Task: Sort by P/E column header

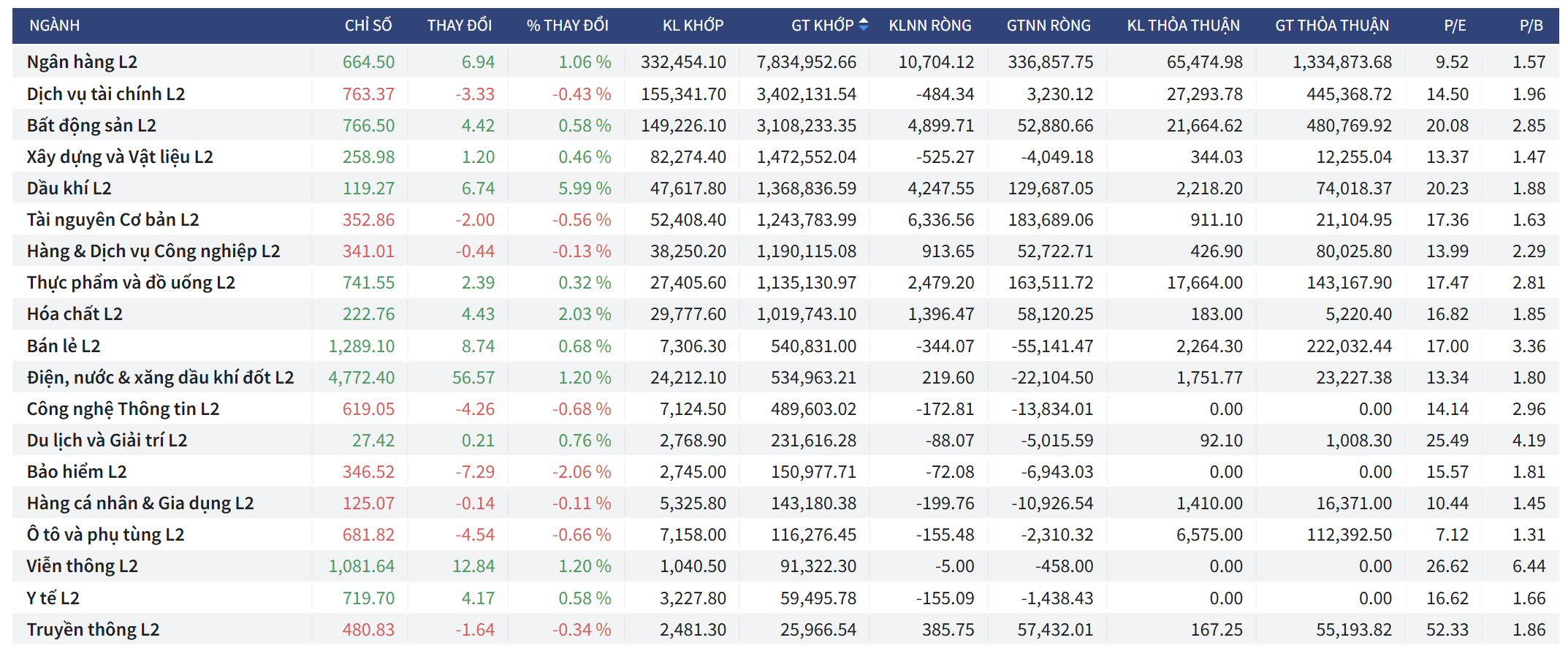Action: 1454,26
